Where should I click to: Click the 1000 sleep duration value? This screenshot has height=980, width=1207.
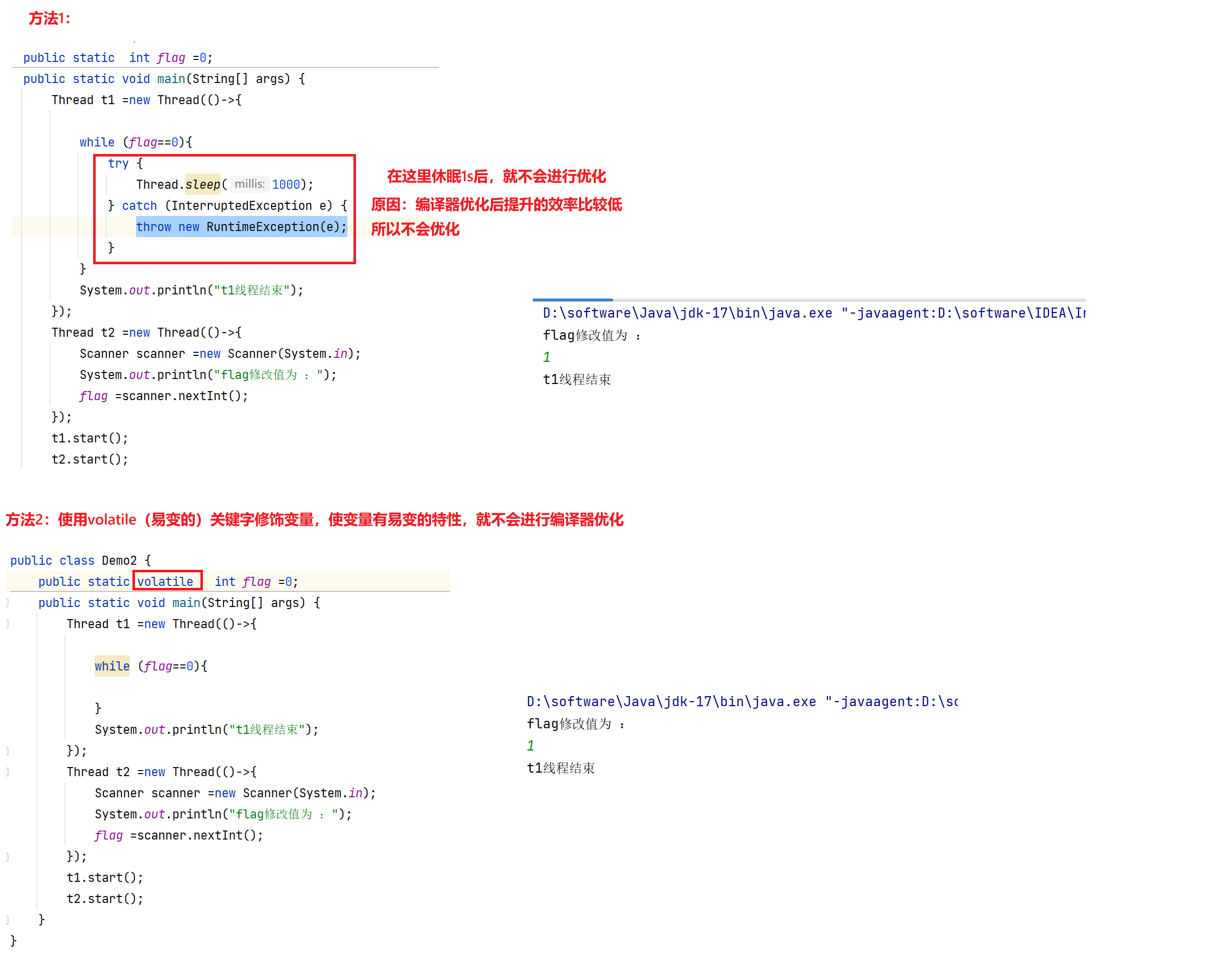point(286,185)
